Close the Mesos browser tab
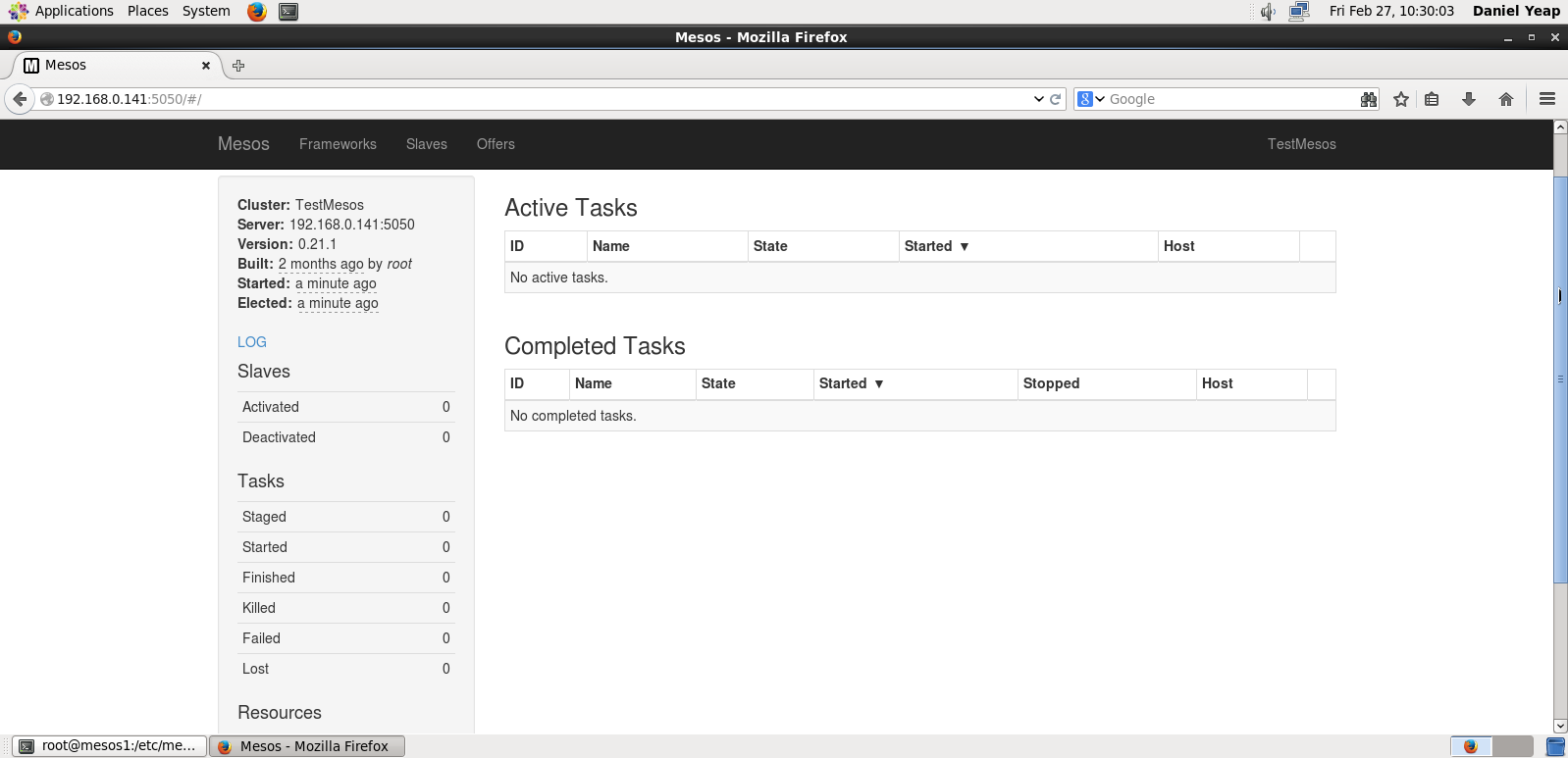 pos(206,66)
